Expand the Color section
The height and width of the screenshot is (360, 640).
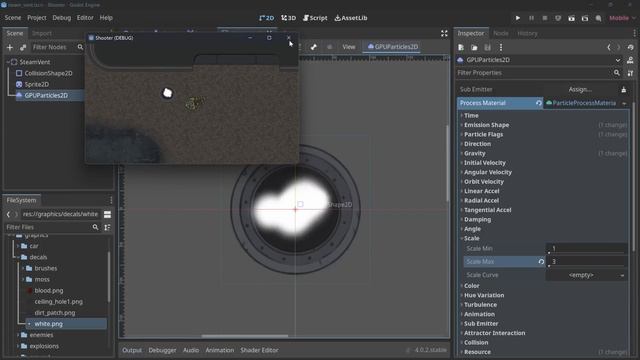click(x=471, y=286)
